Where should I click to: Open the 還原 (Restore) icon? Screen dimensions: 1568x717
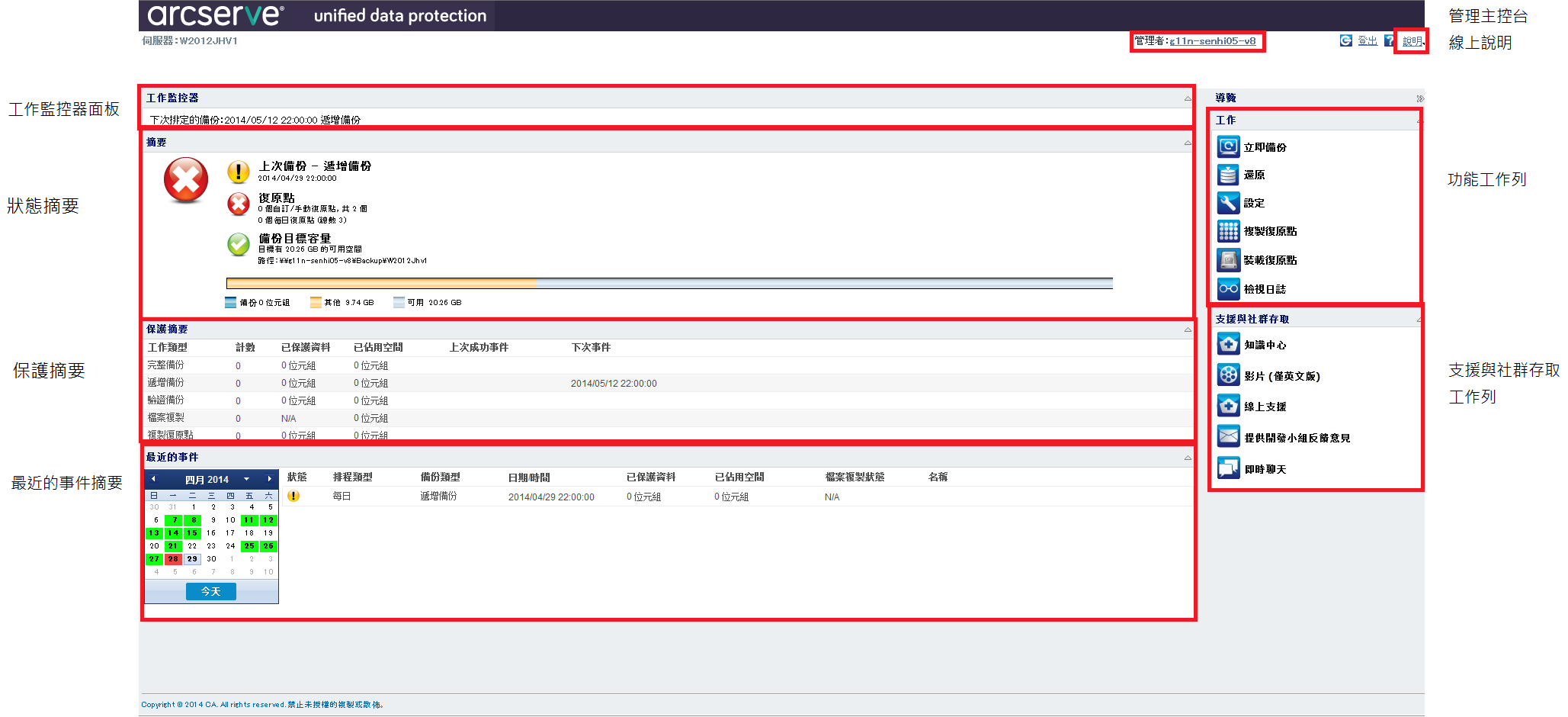tap(1228, 175)
